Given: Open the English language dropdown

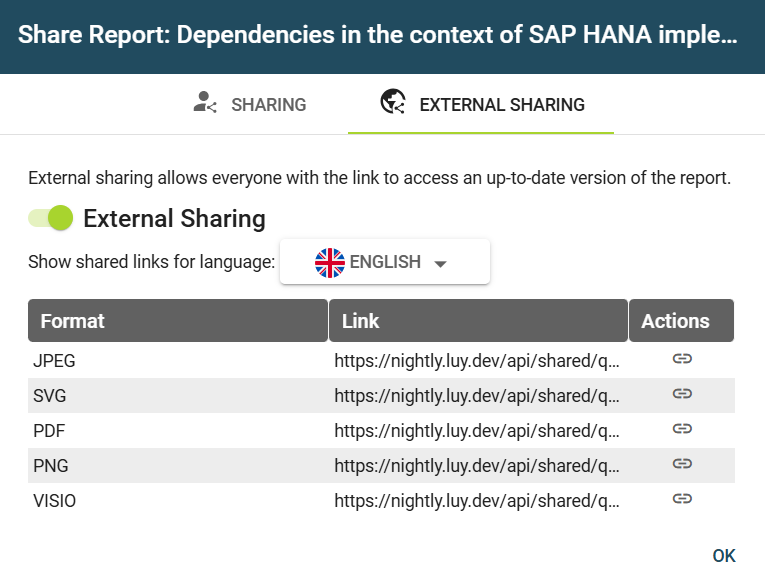Looking at the screenshot, I should click(384, 262).
